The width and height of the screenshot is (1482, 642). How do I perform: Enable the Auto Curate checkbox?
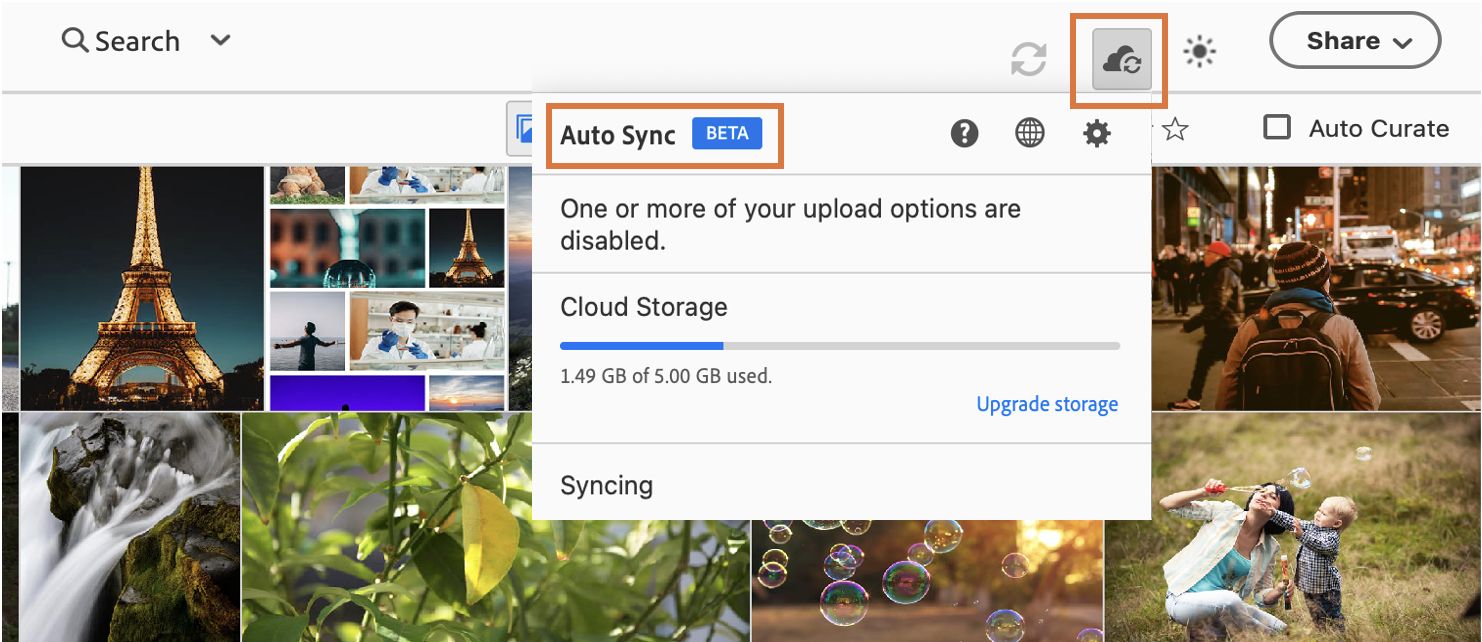(x=1278, y=127)
